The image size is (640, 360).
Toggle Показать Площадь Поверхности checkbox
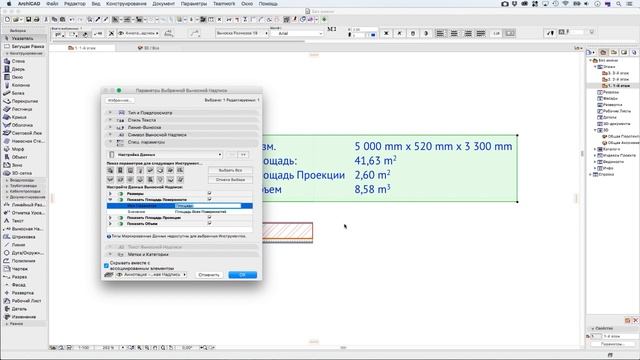pyautogui.click(x=209, y=199)
